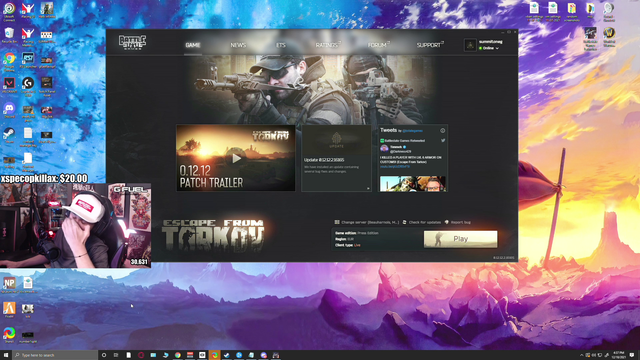Open the yellow folder icon, top right
Screen dimensions: 640x360
[x=590, y=11]
